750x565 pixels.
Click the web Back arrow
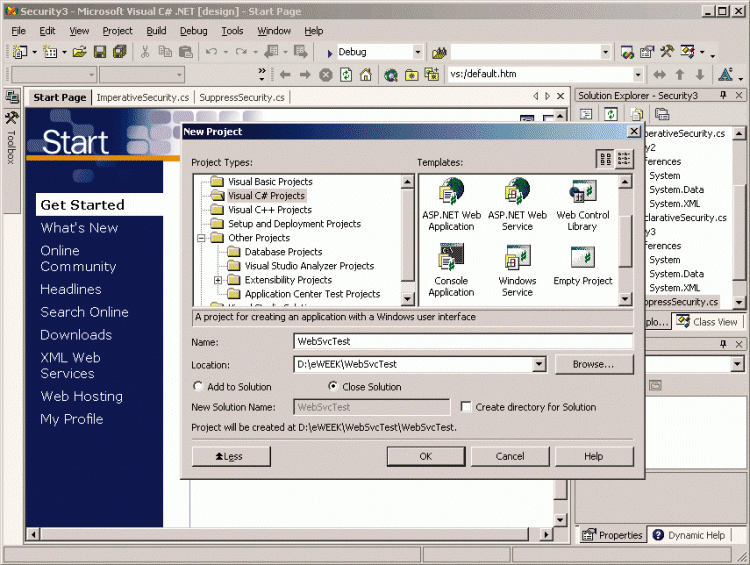pos(285,75)
